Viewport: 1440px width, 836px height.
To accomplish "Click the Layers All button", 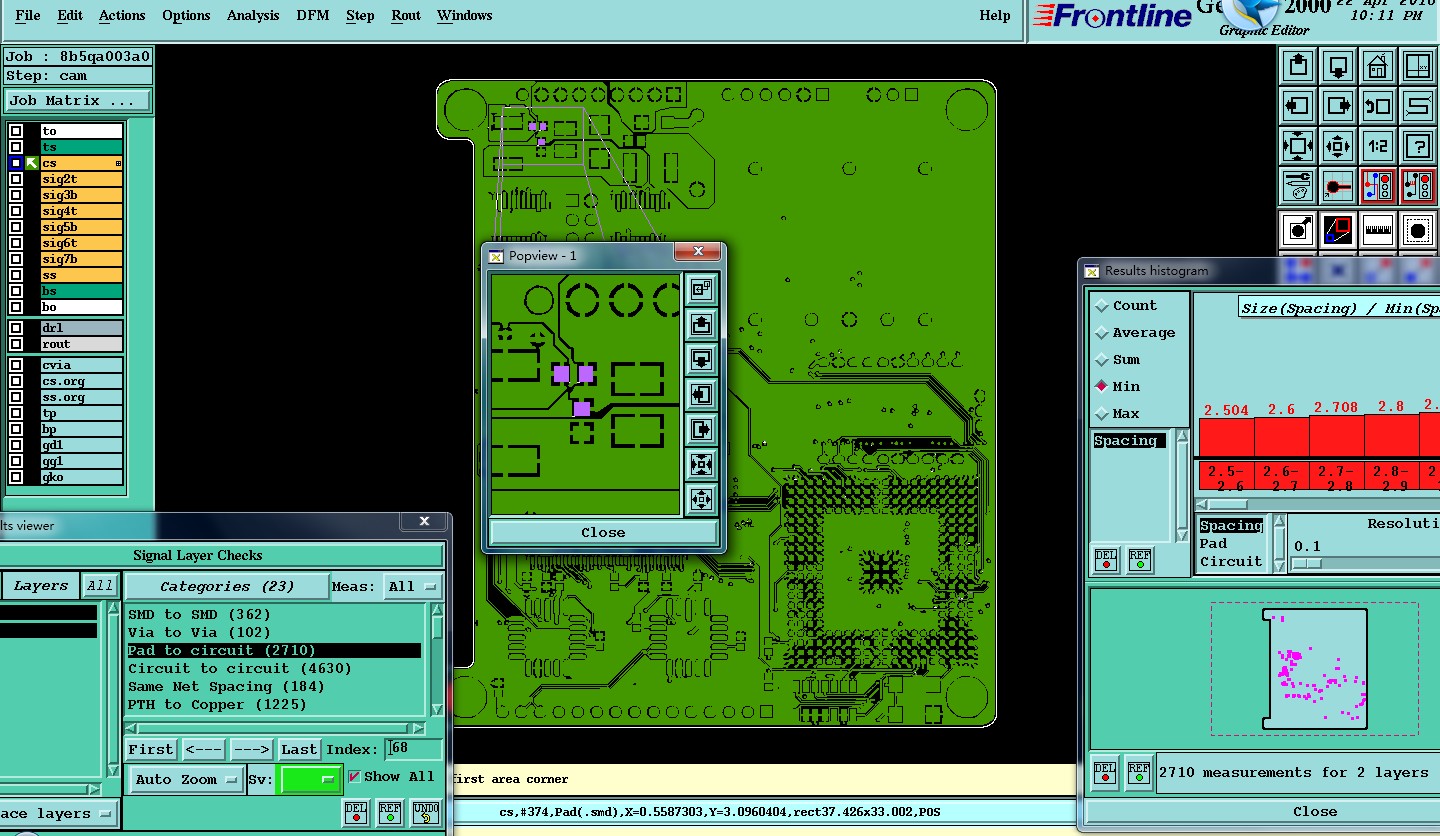I will pos(100,586).
